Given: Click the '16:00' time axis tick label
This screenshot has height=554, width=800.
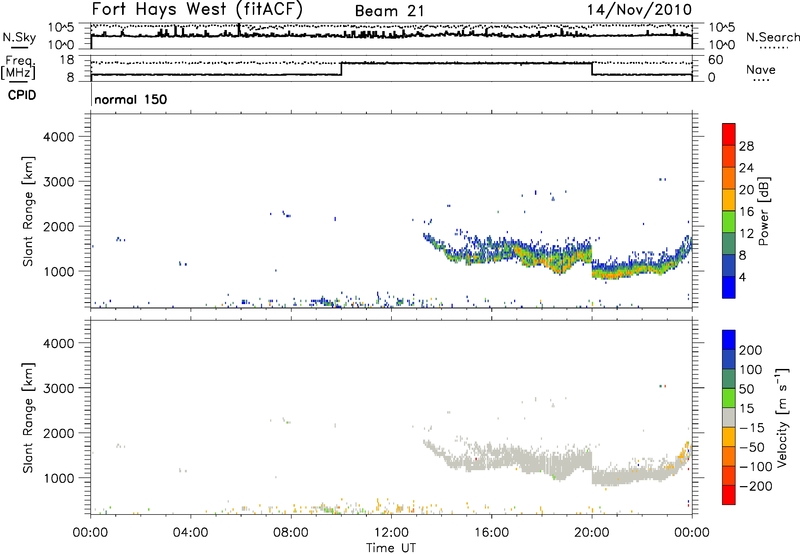Looking at the screenshot, I should click(491, 533).
